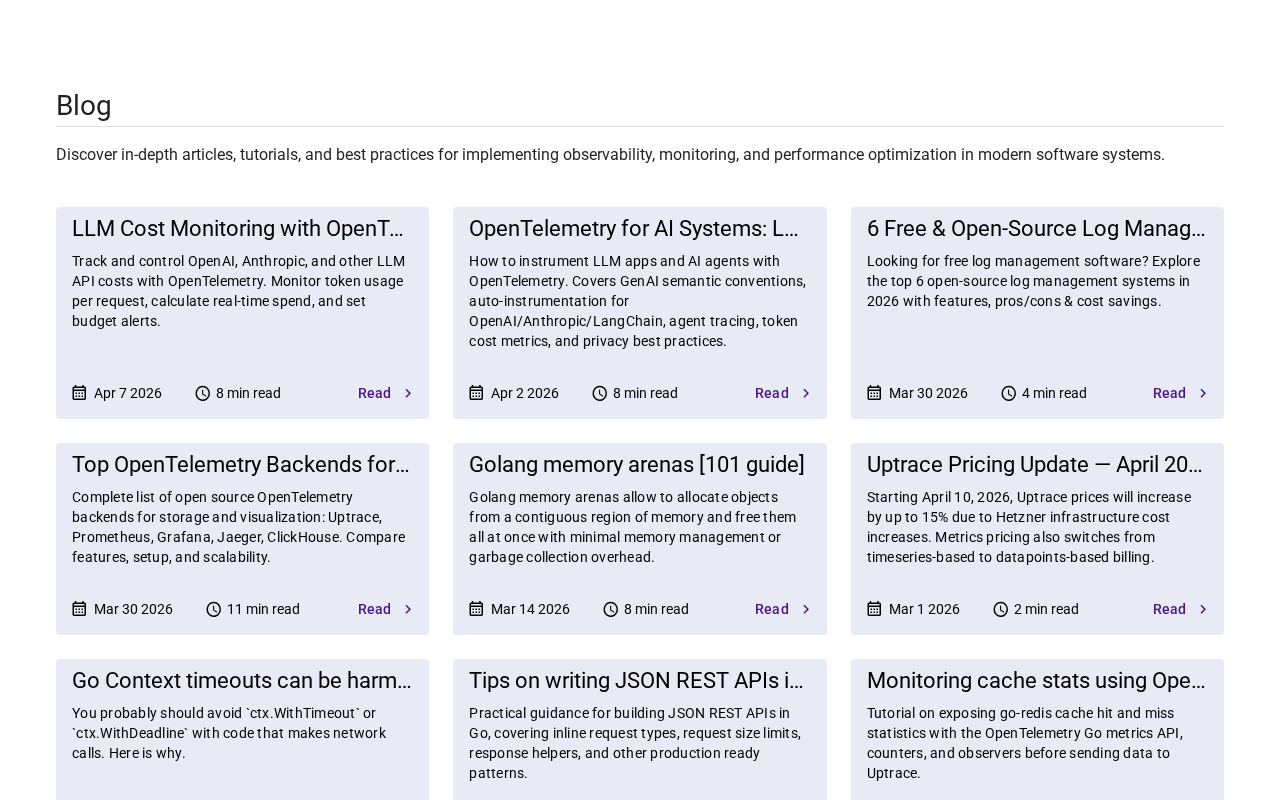Read the 6 Free Log Management article
The width and height of the screenshot is (1280, 800).
pos(1170,393)
